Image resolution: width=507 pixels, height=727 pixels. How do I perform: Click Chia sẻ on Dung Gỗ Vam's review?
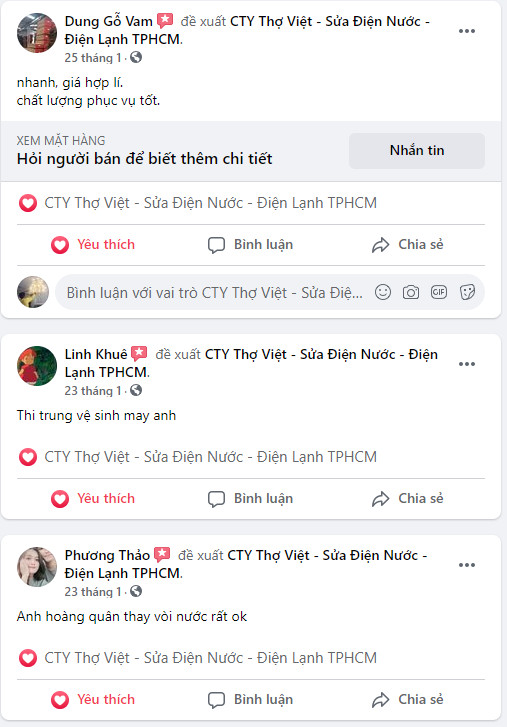point(407,245)
